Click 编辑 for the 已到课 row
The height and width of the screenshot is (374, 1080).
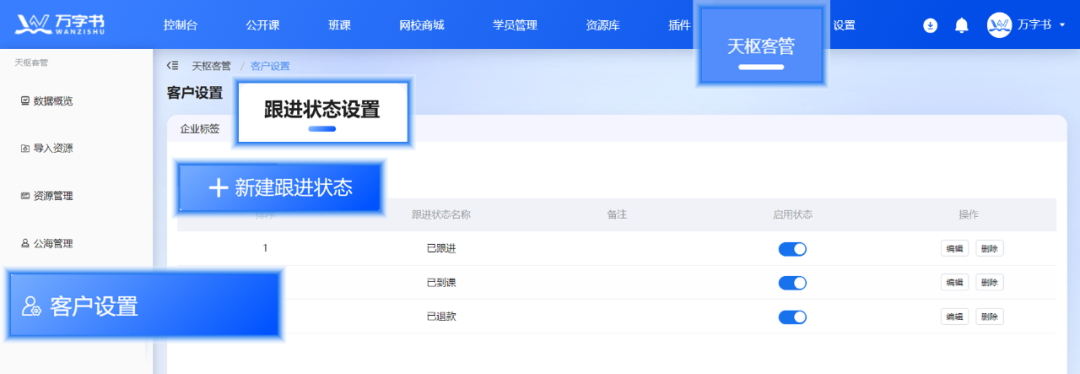955,282
